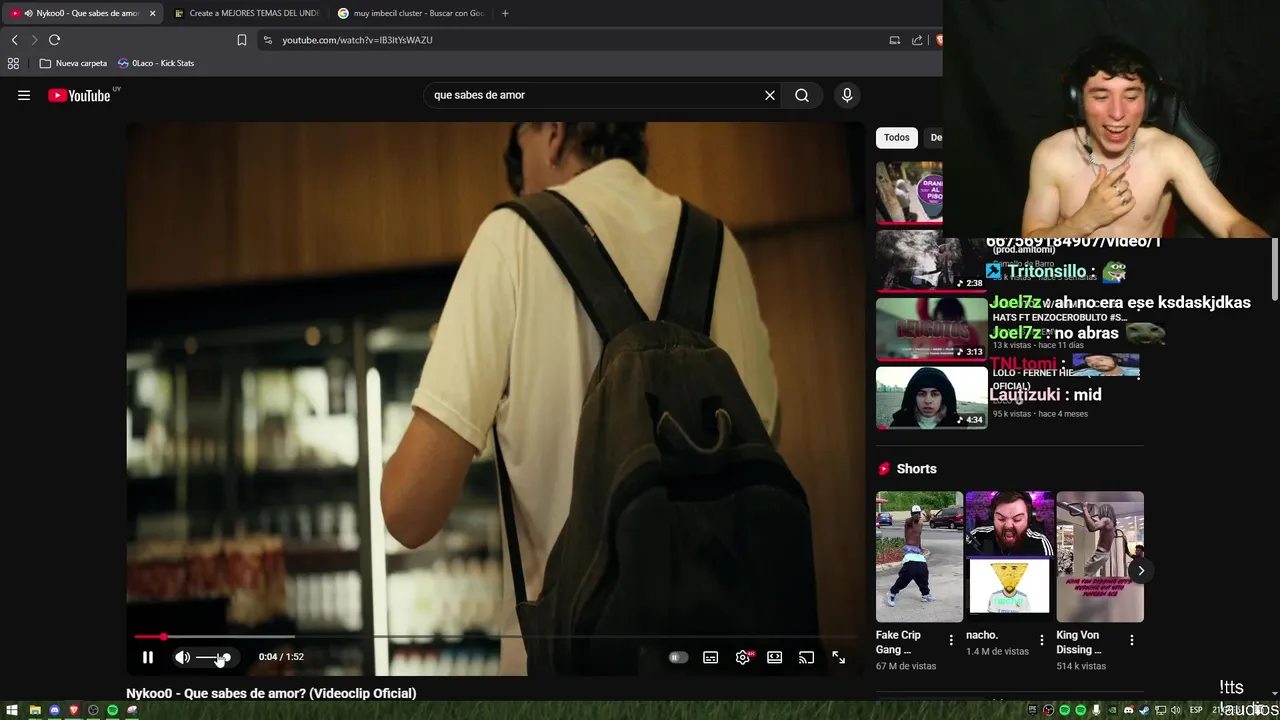Open the '0Laco - Kick Stats' bookmark
The image size is (1280, 720).
(x=156, y=63)
